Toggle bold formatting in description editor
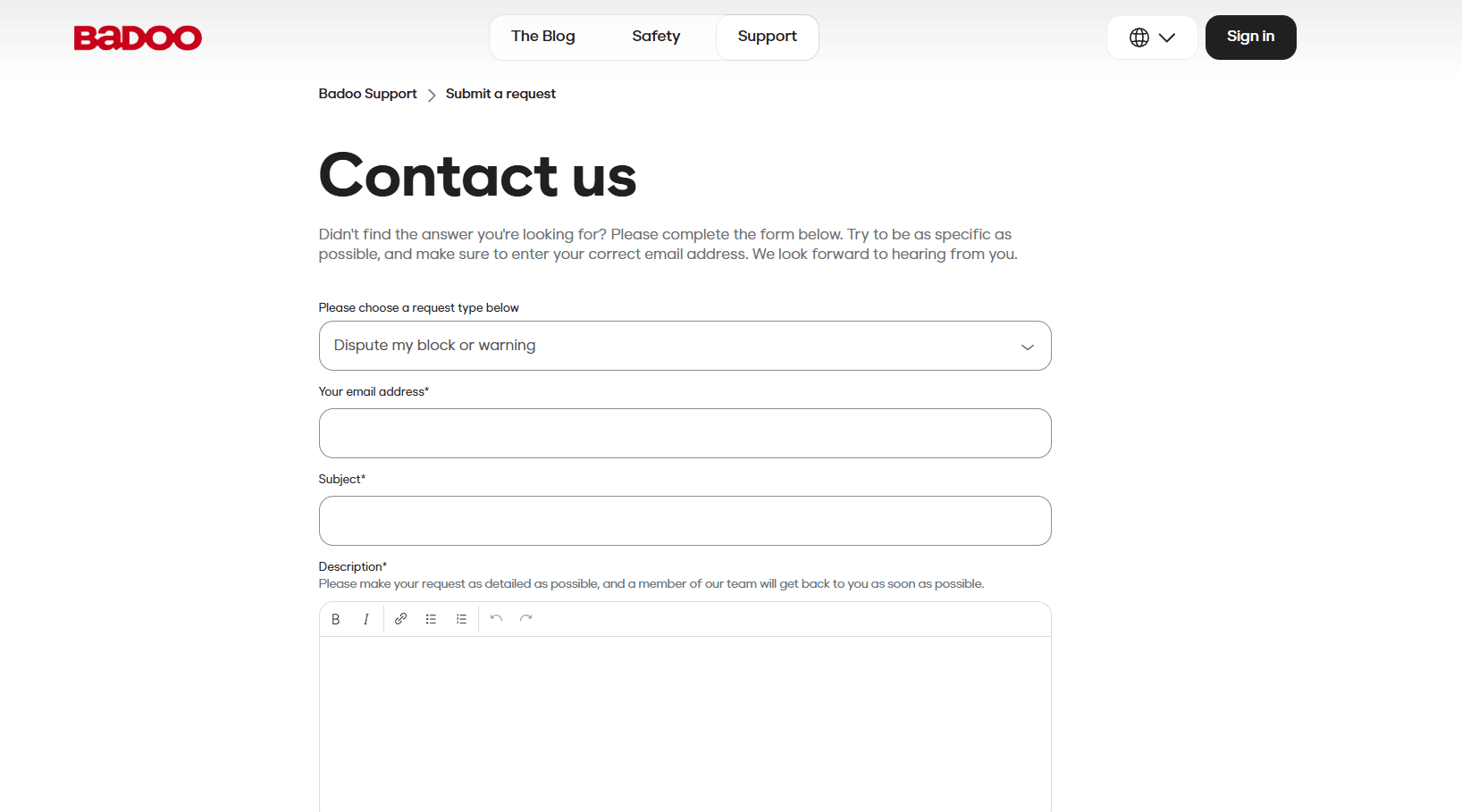 point(336,619)
